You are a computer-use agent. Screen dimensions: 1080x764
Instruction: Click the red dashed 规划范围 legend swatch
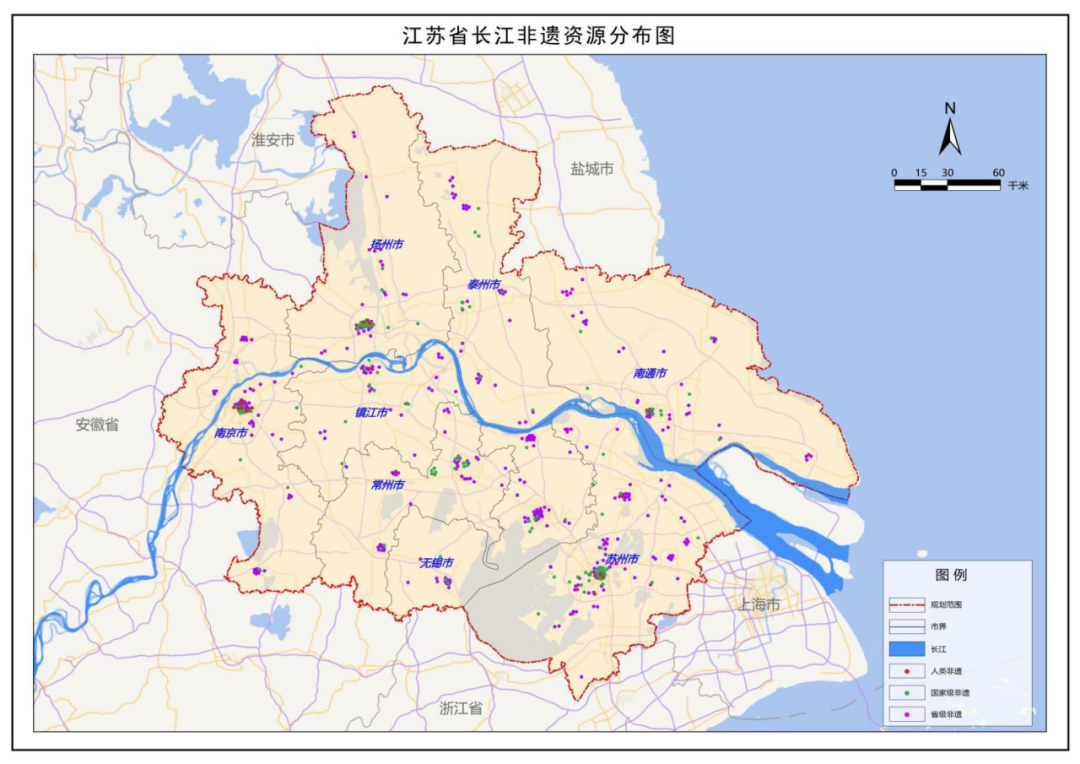click(x=906, y=605)
